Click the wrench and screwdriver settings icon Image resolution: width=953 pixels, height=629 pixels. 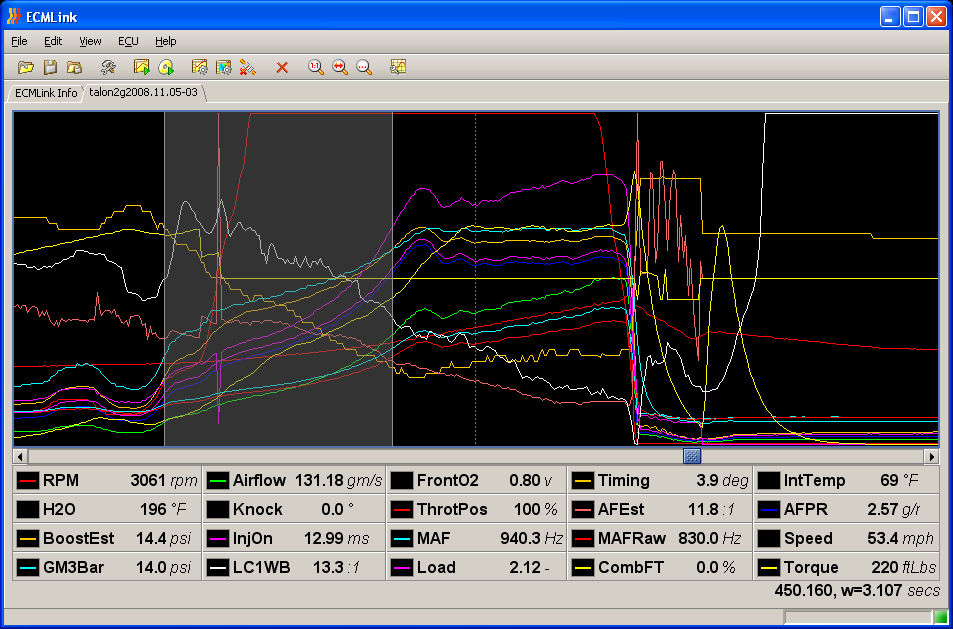108,67
